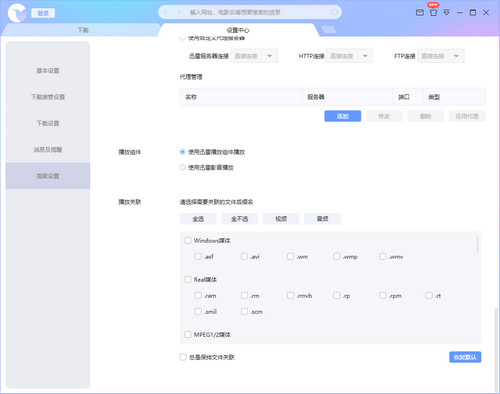The height and width of the screenshot is (394, 500).
Task: Click the 修改 proxy button
Action: [384, 116]
